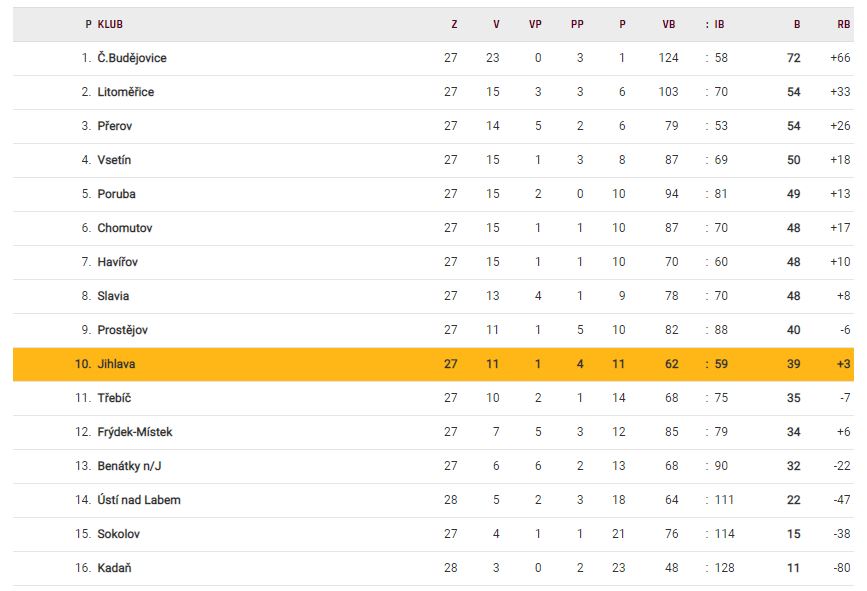
Task: Open the Prostějov club link
Action: tap(122, 330)
